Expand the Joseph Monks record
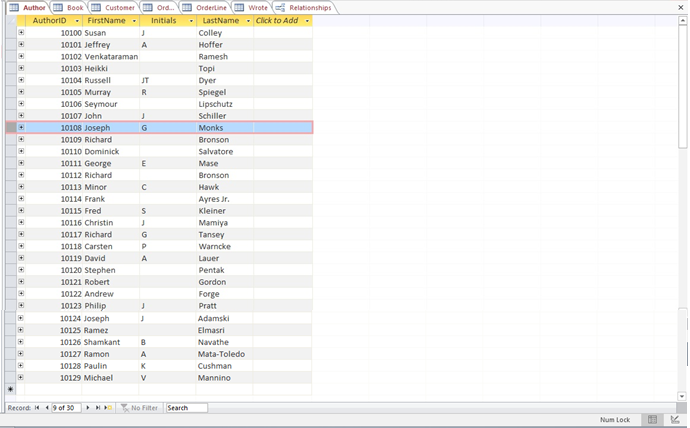The height and width of the screenshot is (428, 690). (21, 128)
